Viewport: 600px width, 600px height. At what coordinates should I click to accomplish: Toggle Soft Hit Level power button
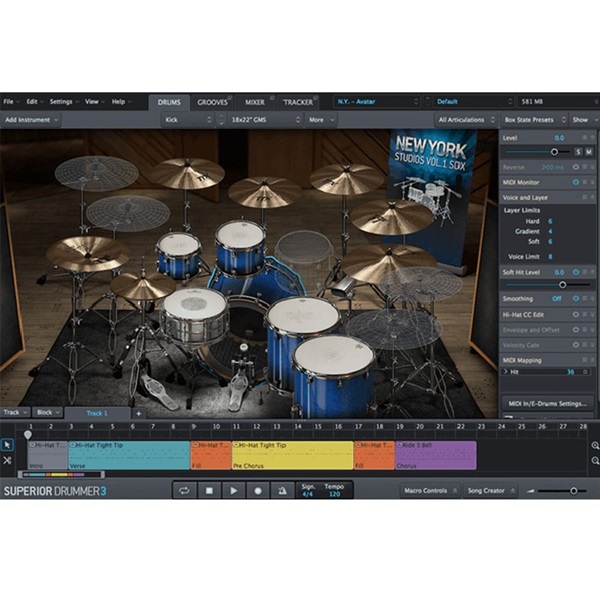click(x=576, y=272)
